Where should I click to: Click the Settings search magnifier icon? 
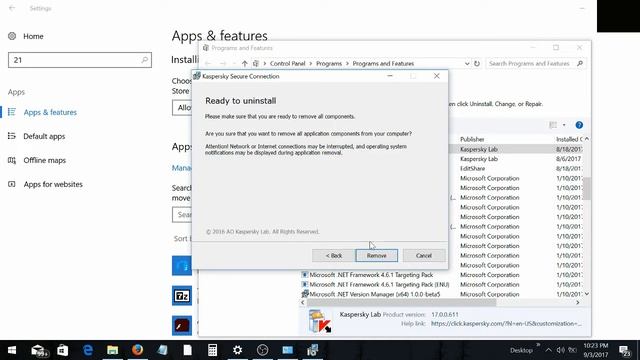click(x=144, y=60)
